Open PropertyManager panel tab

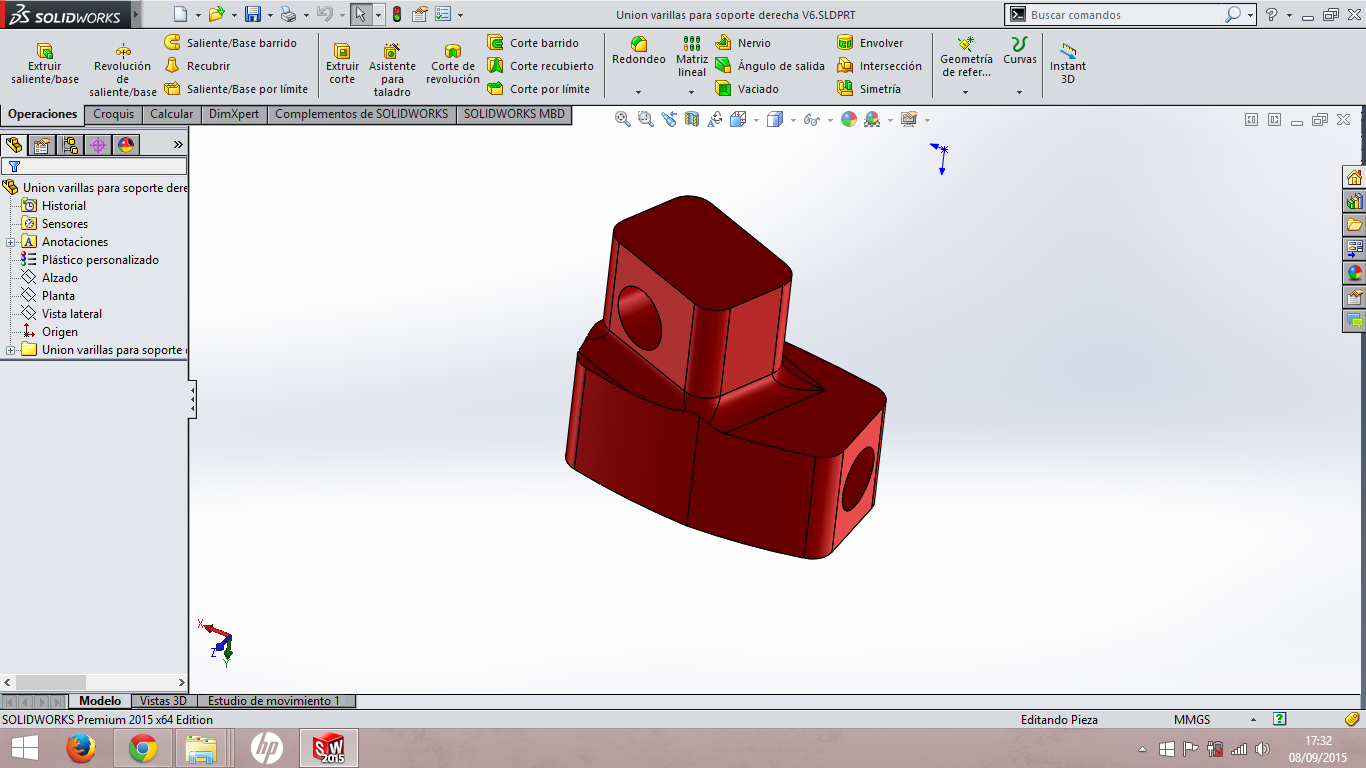pyautogui.click(x=42, y=145)
